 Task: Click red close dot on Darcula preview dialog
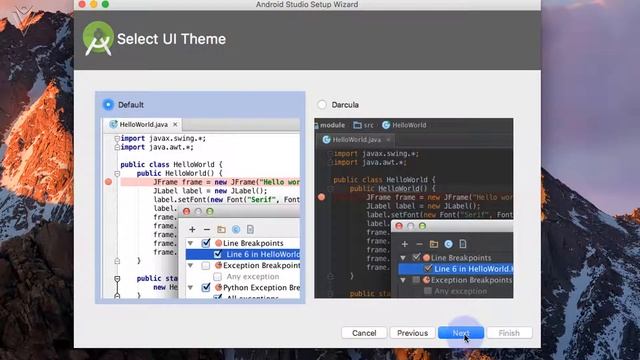tap(399, 226)
